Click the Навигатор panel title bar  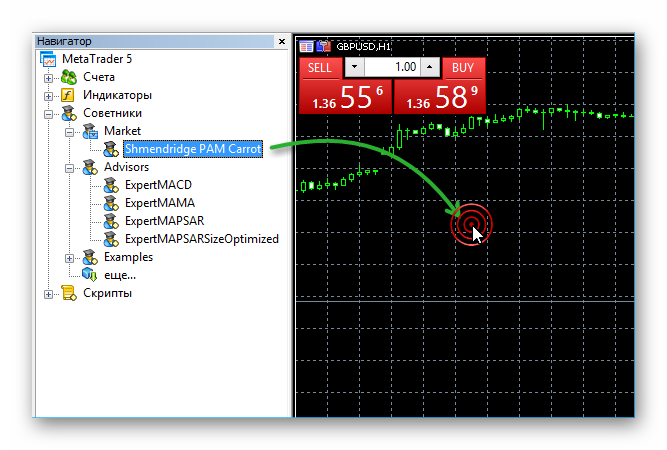tap(155, 41)
